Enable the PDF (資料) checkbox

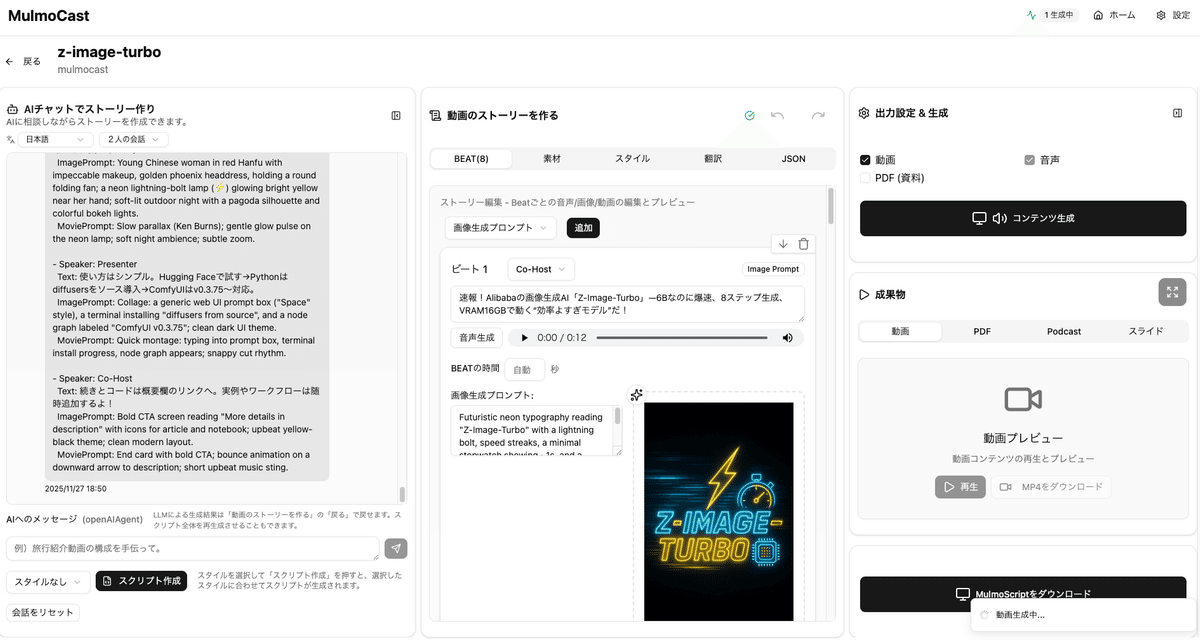865,178
